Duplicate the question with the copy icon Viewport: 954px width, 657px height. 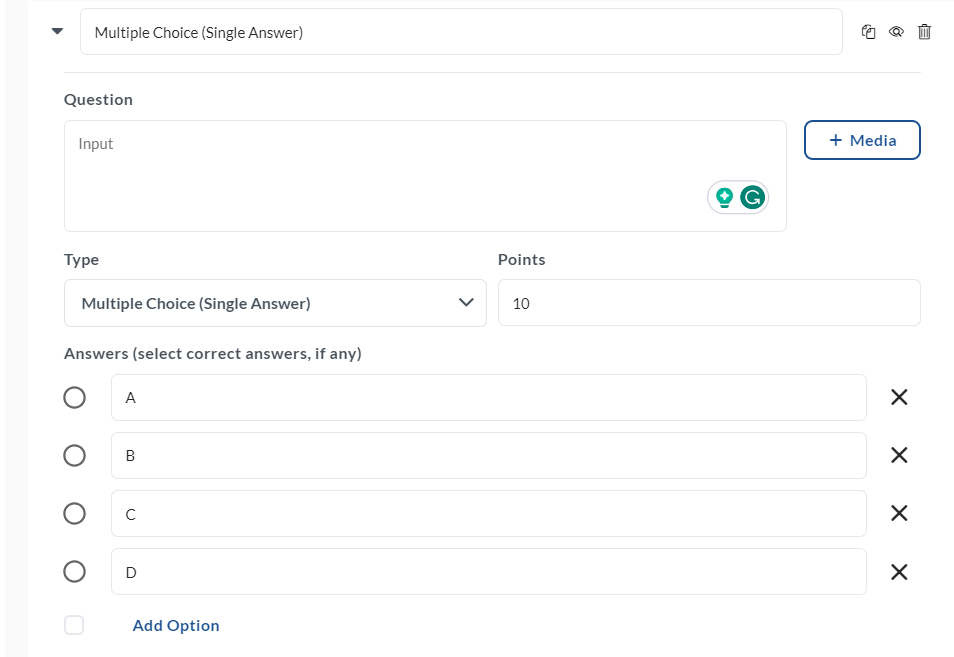click(x=868, y=32)
